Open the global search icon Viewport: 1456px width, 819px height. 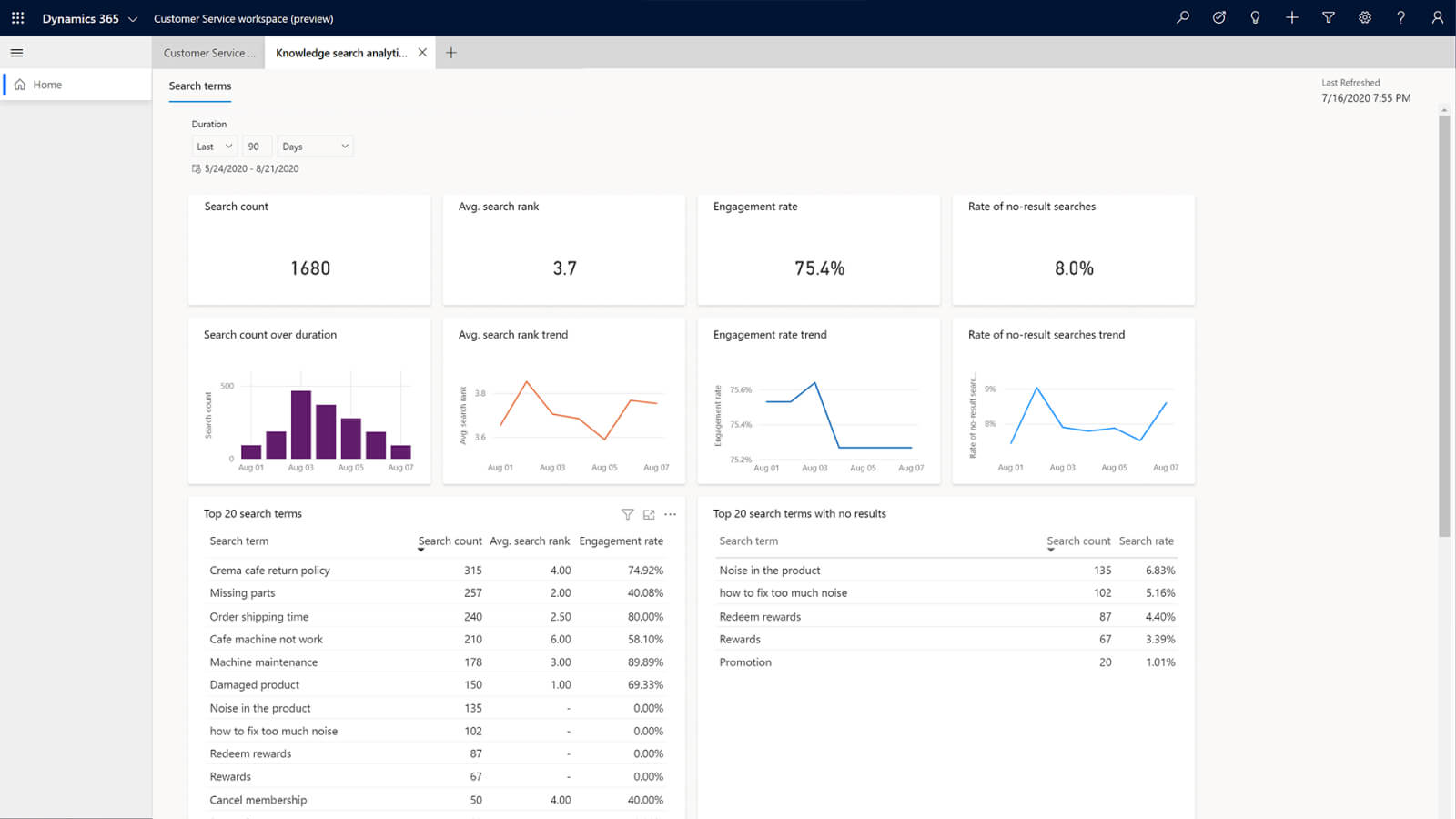pyautogui.click(x=1182, y=17)
